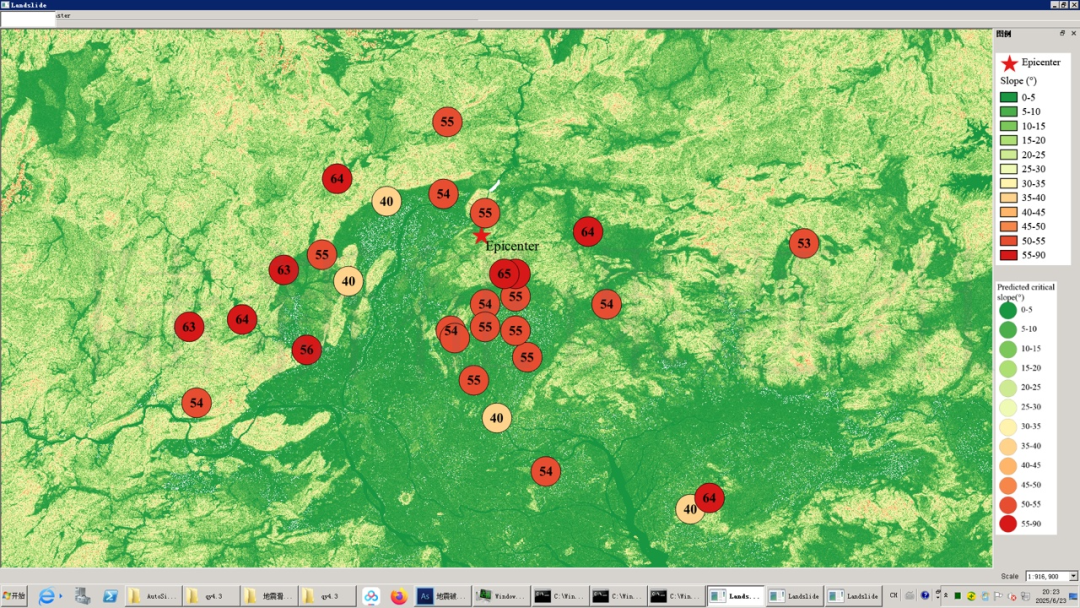Select the map marker labeled 53
Viewport: 1080px width, 608px height.
804,243
